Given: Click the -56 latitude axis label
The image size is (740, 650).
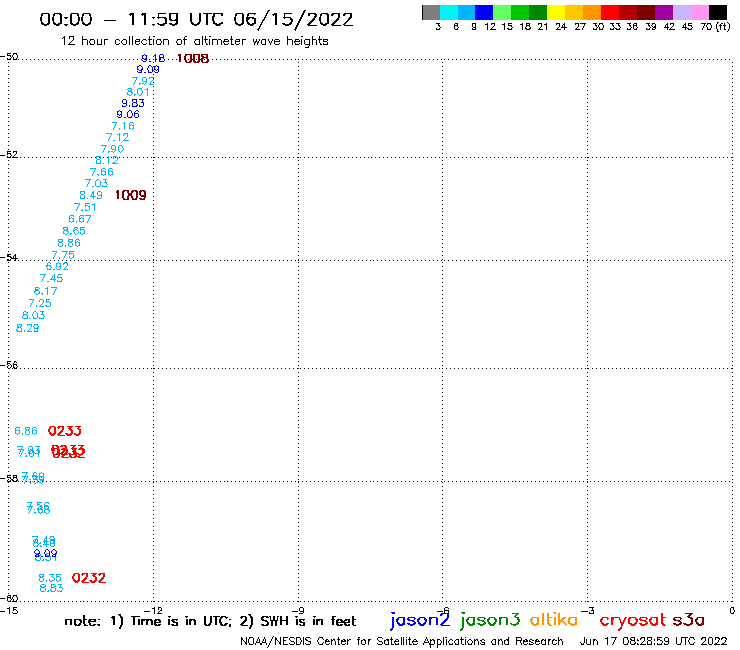Looking at the screenshot, I should point(9,365).
